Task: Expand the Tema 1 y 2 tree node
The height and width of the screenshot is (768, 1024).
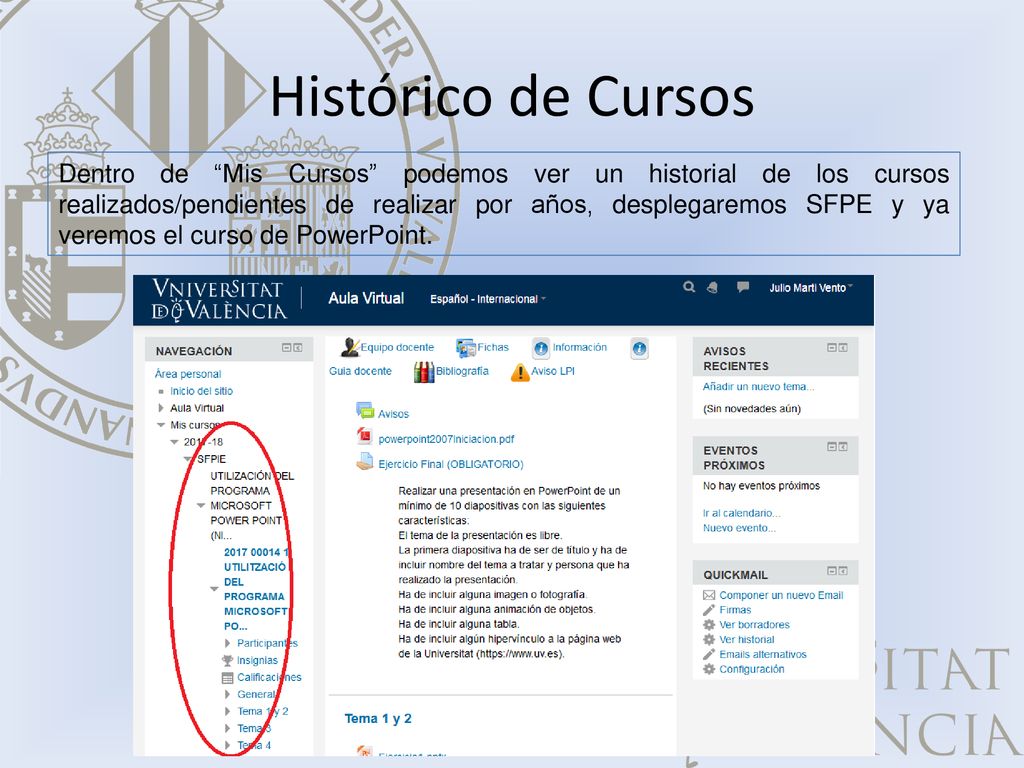Action: [227, 711]
